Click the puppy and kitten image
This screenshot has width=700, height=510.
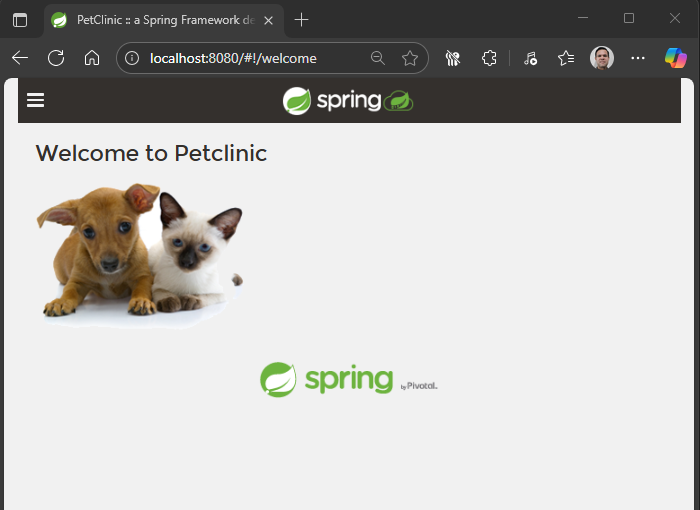[140, 256]
